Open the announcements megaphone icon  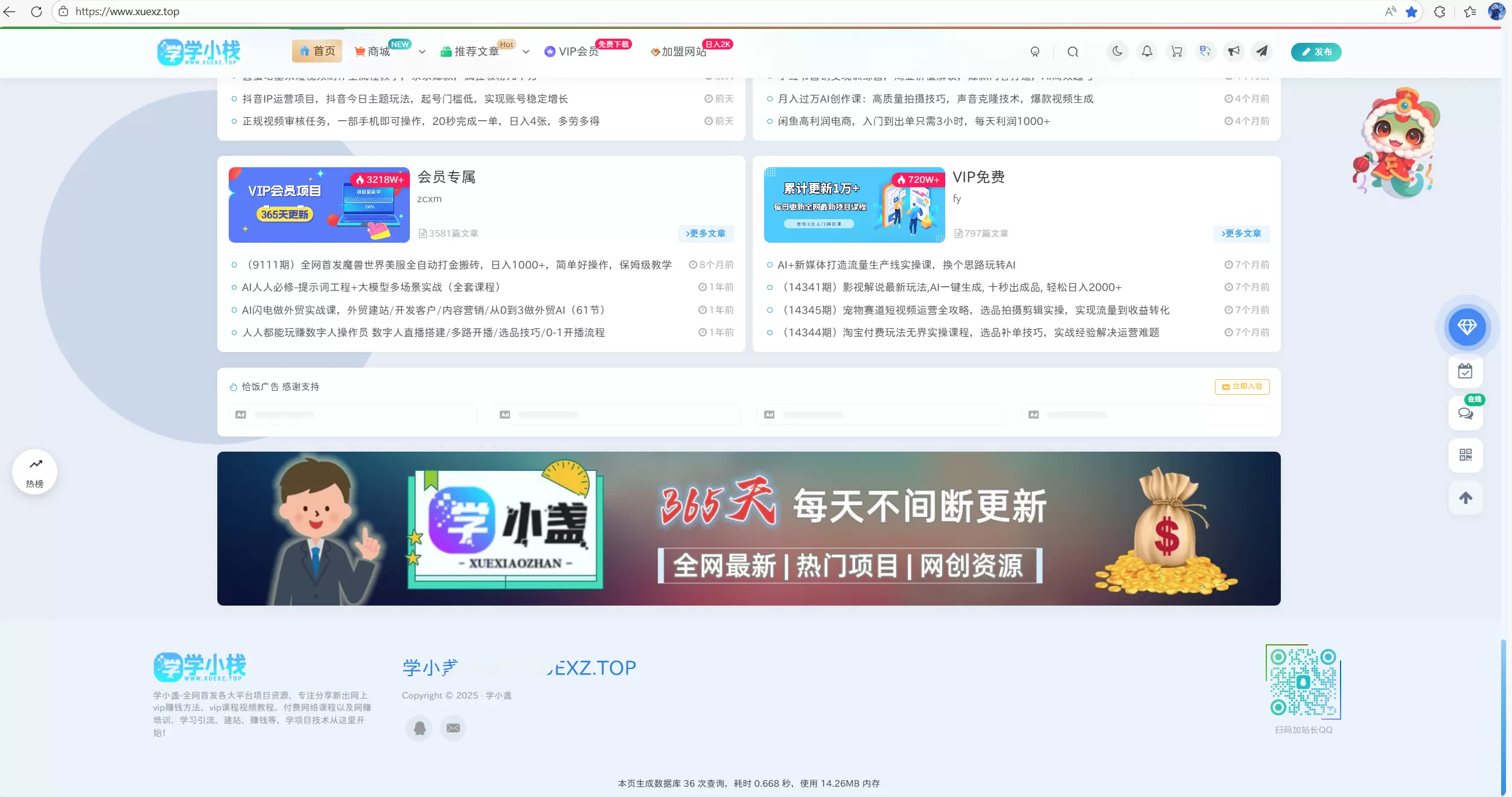click(1234, 51)
